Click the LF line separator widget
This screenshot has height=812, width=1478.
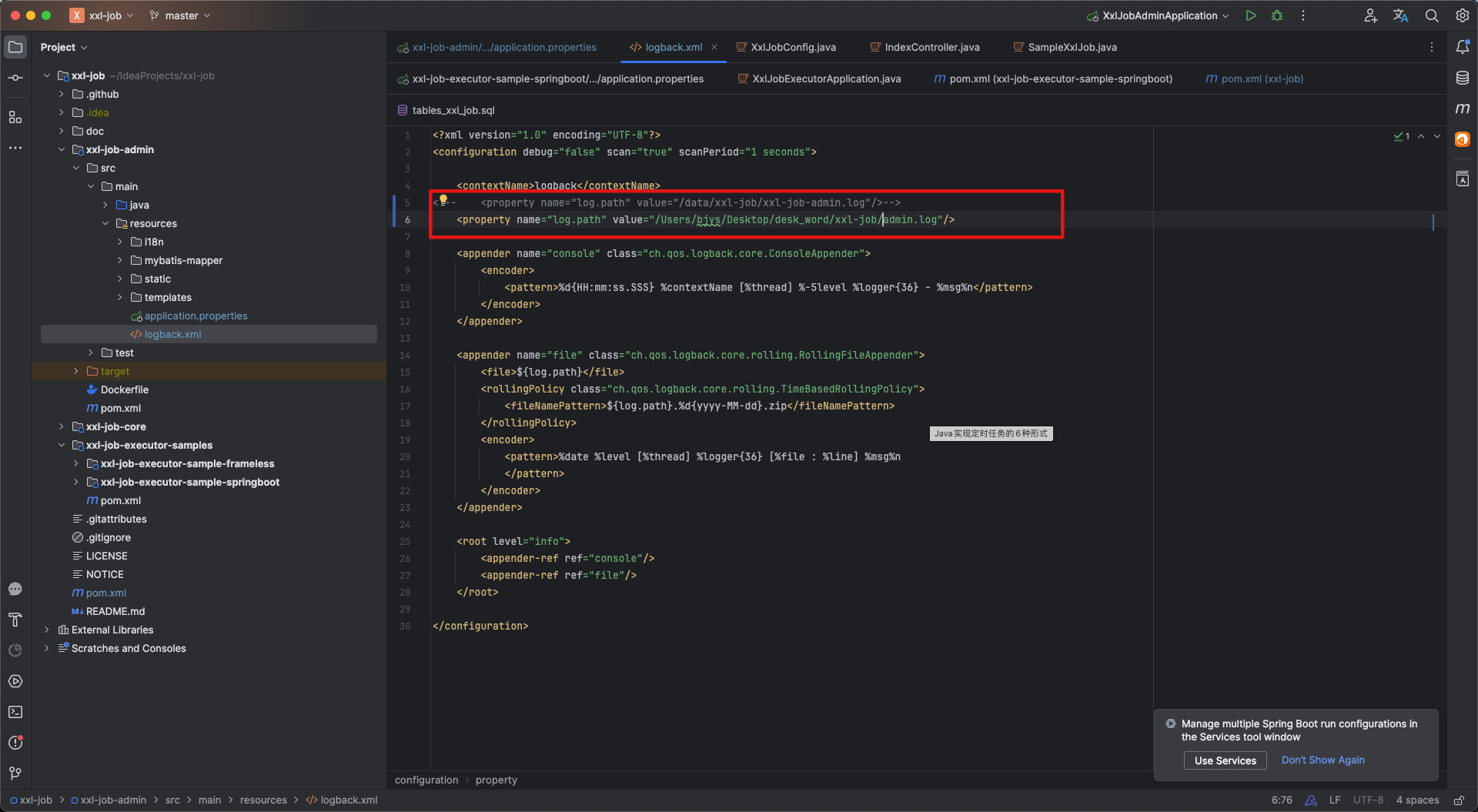pyautogui.click(x=1335, y=800)
